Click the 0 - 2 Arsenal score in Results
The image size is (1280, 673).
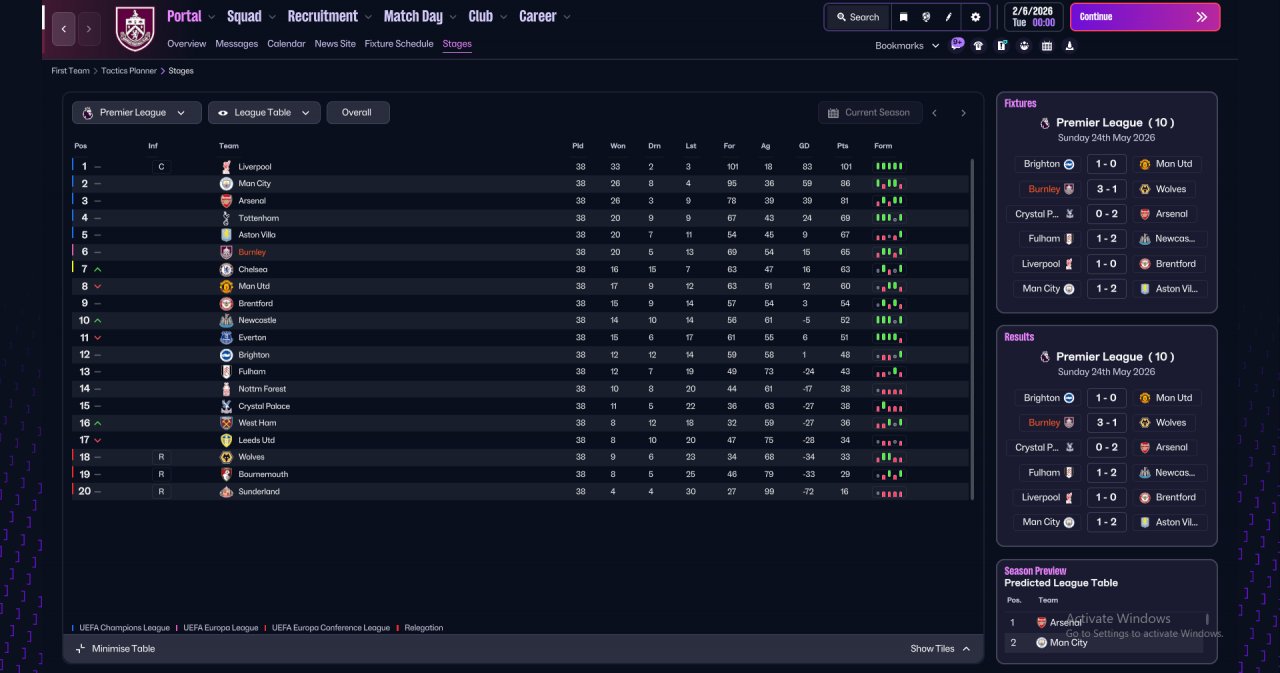1106,447
